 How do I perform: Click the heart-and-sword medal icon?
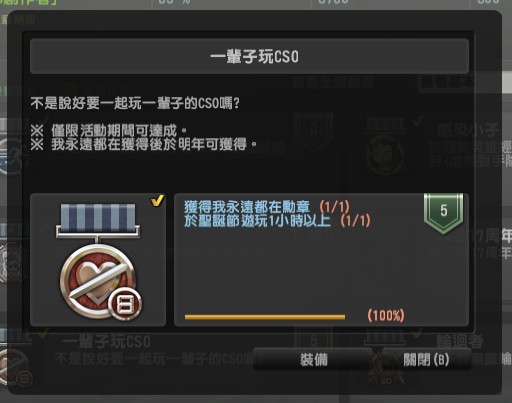coord(98,282)
